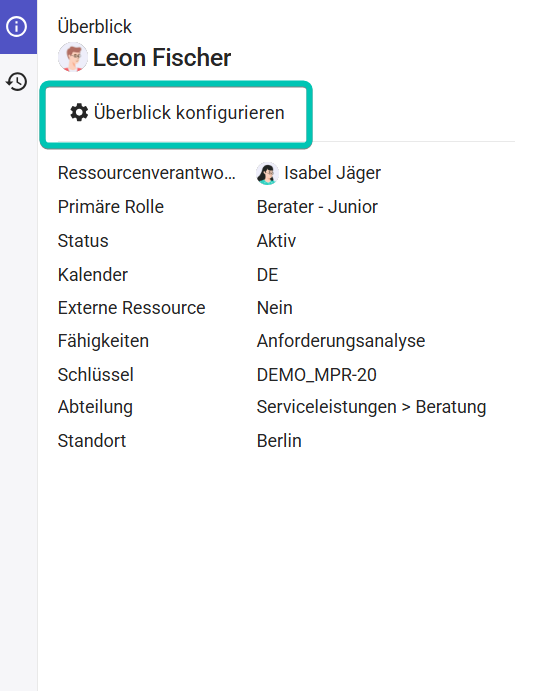Click the Externe Ressource label

point(131,308)
